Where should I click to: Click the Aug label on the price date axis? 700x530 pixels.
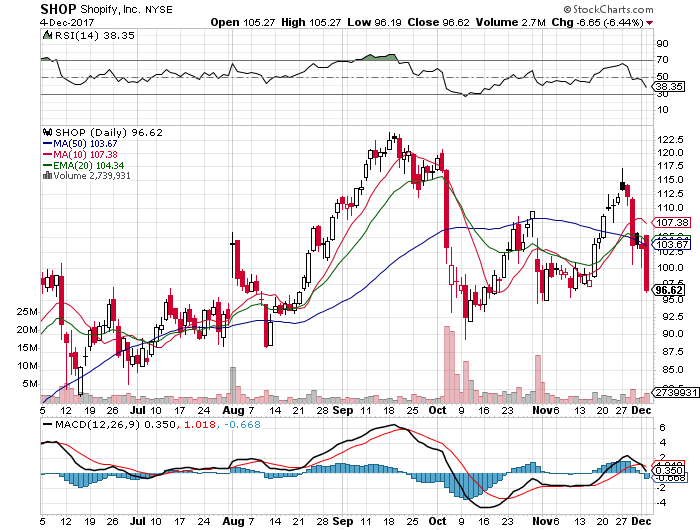click(x=233, y=410)
